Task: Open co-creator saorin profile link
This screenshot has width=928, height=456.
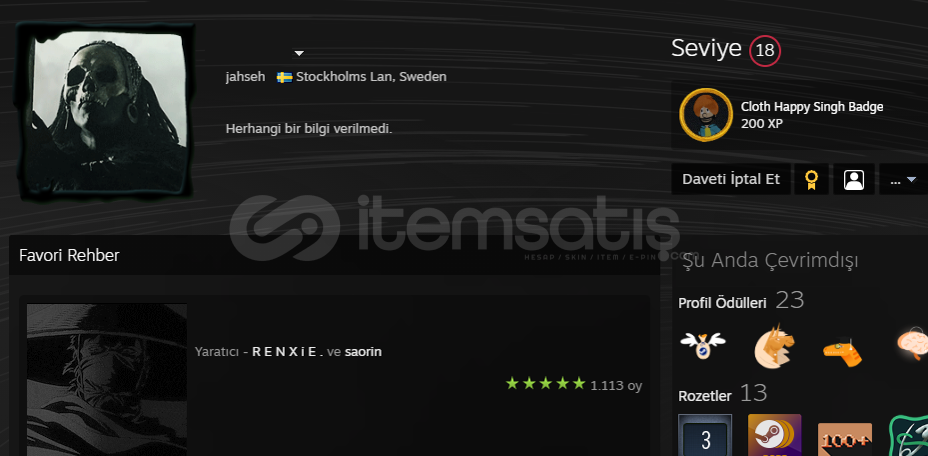Action: 363,352
